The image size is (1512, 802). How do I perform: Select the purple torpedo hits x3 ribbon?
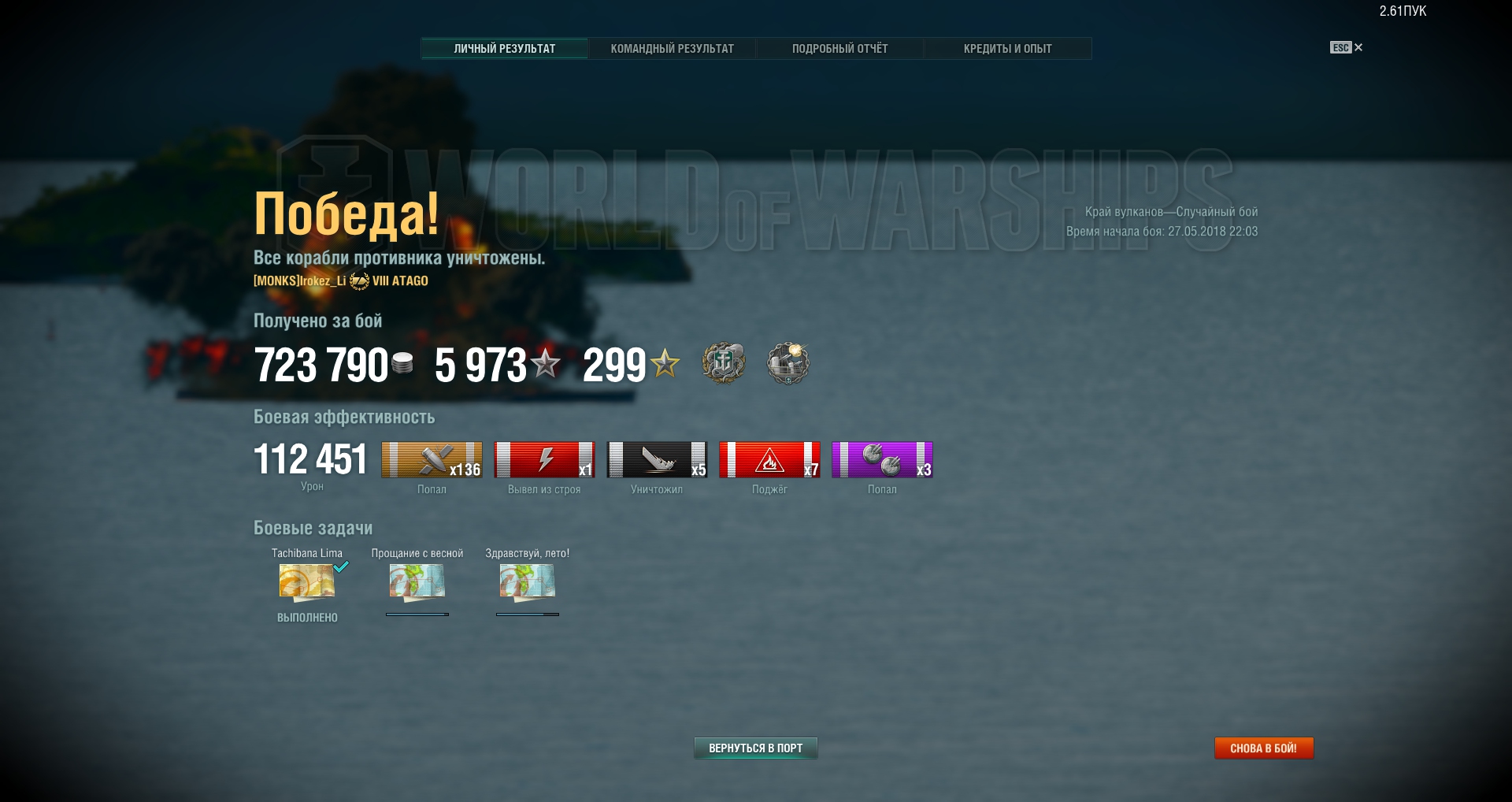point(882,459)
